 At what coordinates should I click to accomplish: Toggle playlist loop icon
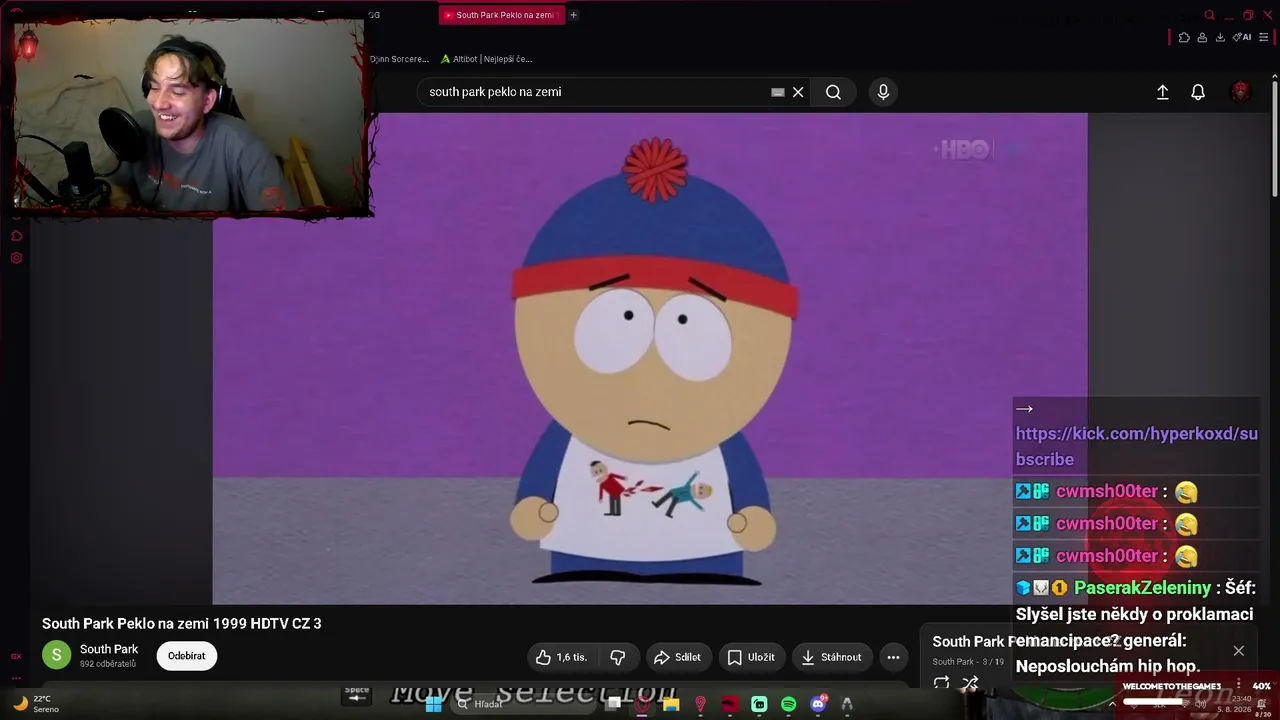pyautogui.click(x=941, y=683)
